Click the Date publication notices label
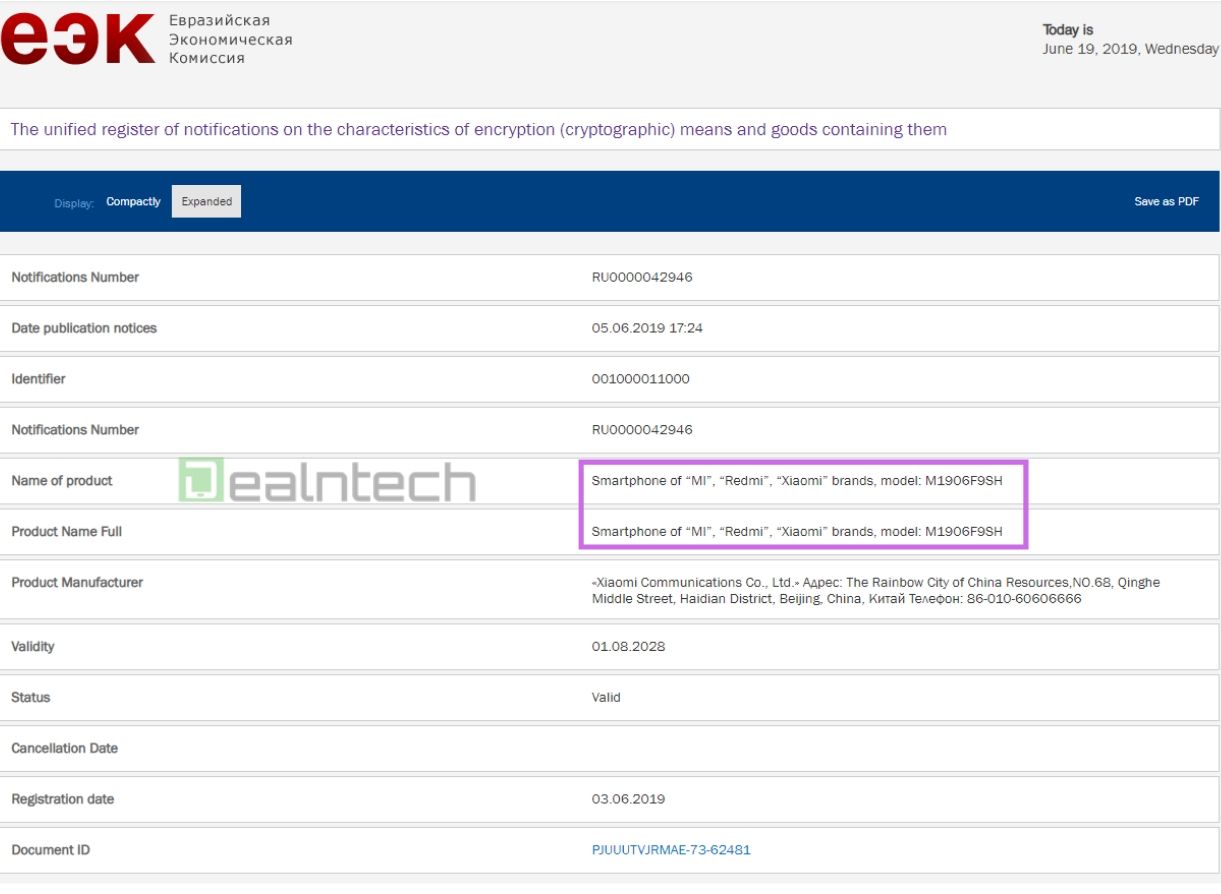The image size is (1221, 894). 84,328
